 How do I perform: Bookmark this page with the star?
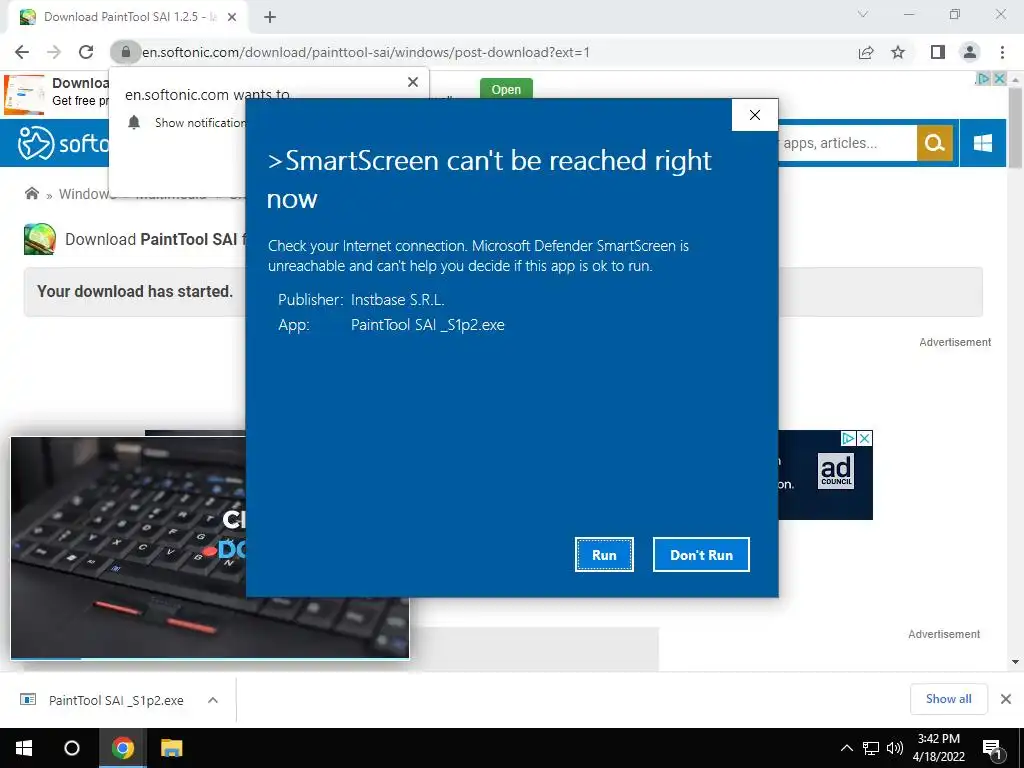898,52
